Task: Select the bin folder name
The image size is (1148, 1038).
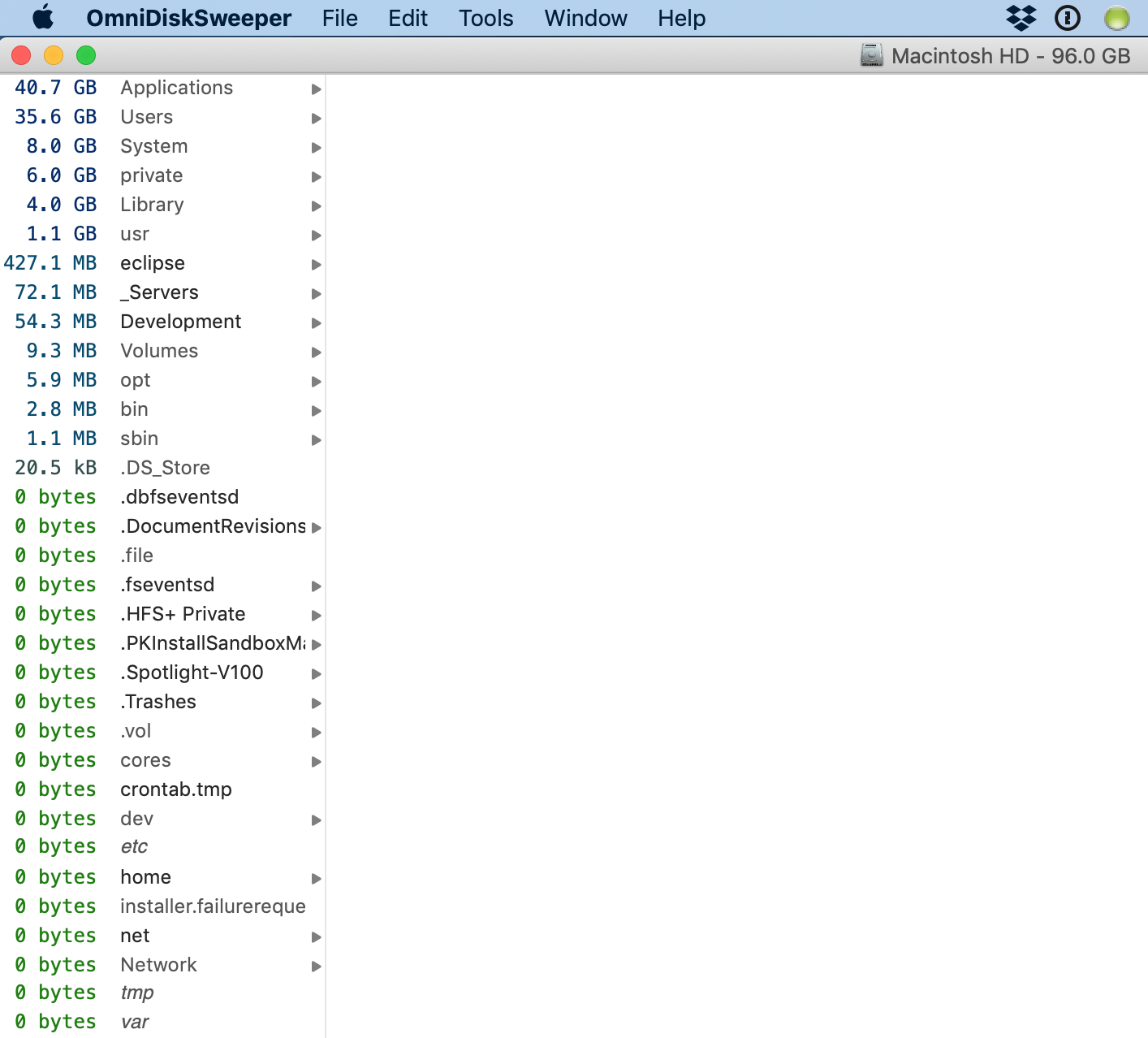Action: click(134, 409)
